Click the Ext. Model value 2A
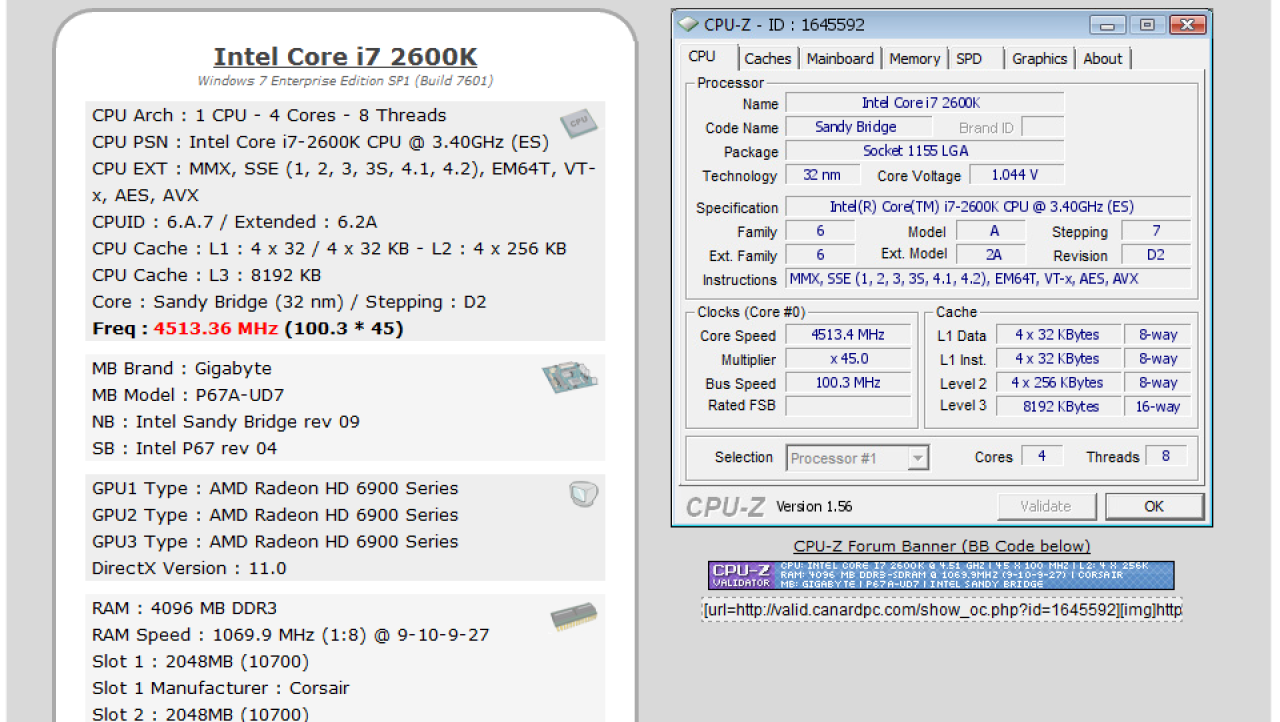Screen dimensions: 1280x722 click(992, 255)
